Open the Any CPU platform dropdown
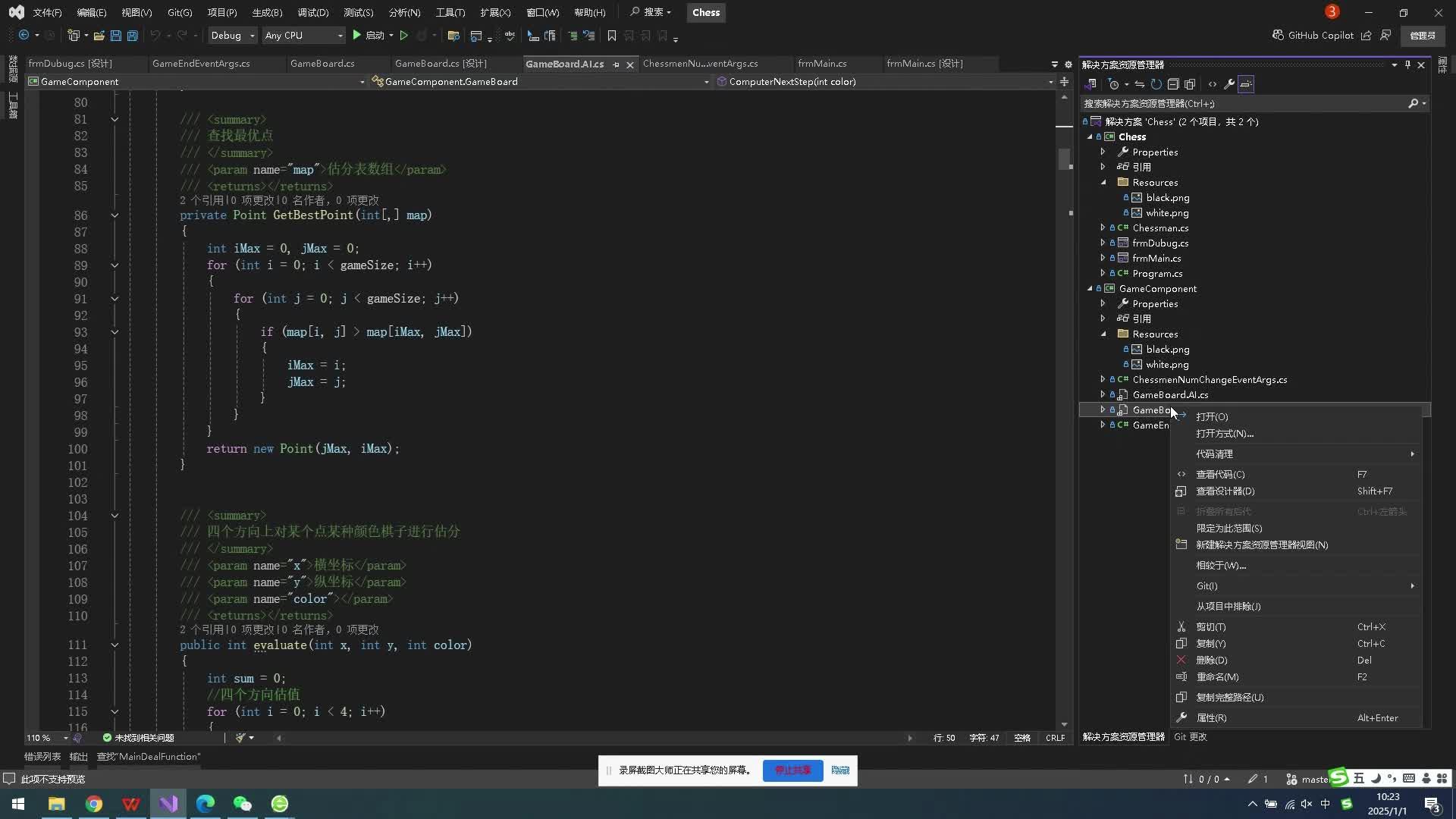The height and width of the screenshot is (819, 1456). pos(303,35)
